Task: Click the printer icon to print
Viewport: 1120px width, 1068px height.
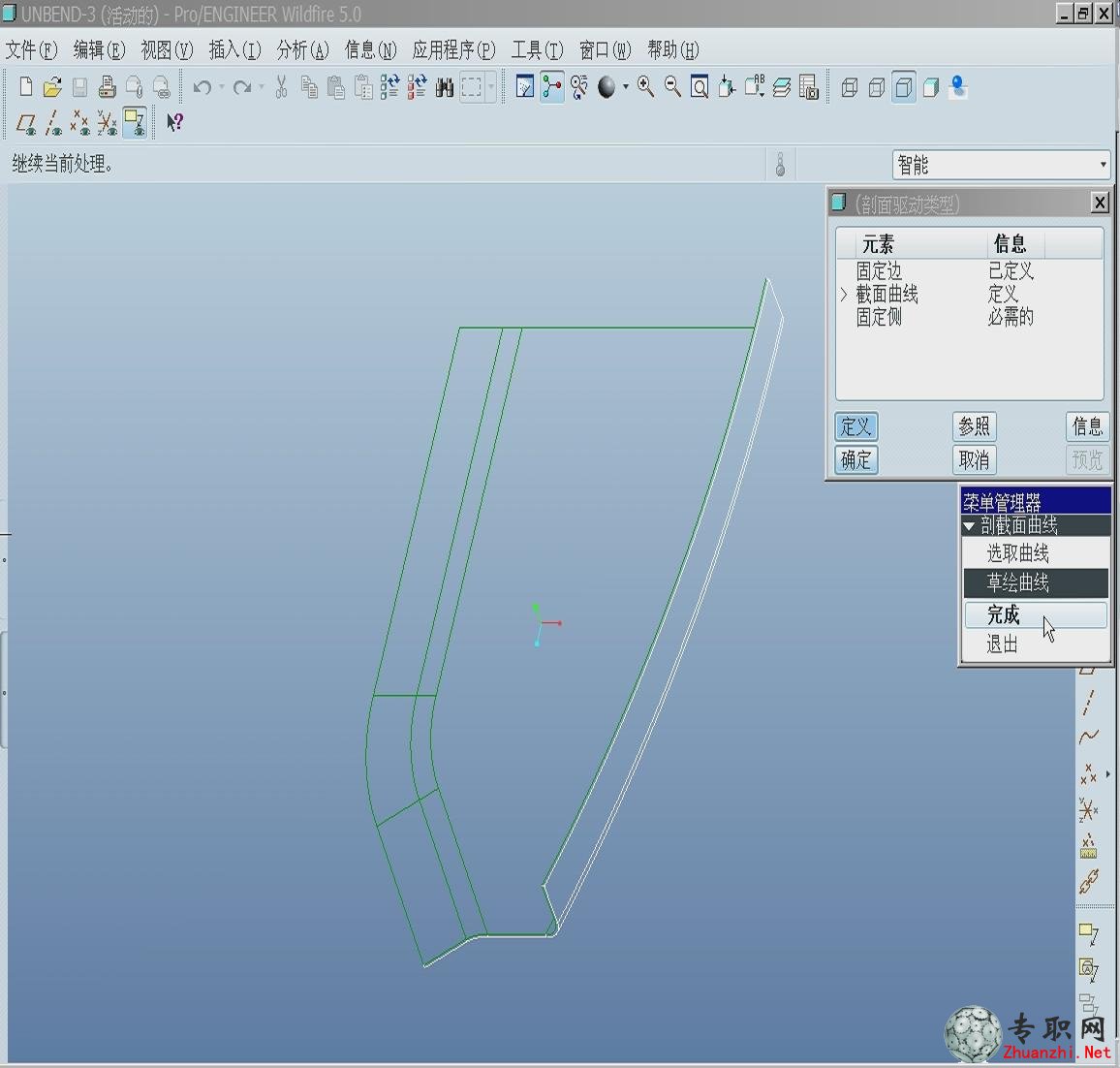Action: coord(108,87)
